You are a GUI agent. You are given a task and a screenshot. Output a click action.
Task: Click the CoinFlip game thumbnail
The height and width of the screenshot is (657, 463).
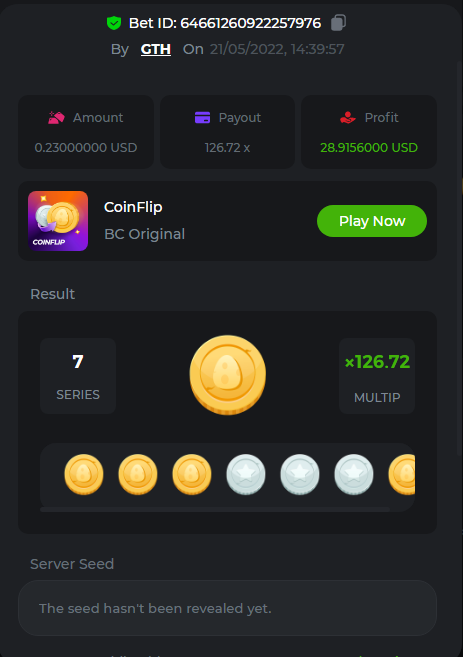[x=58, y=221]
